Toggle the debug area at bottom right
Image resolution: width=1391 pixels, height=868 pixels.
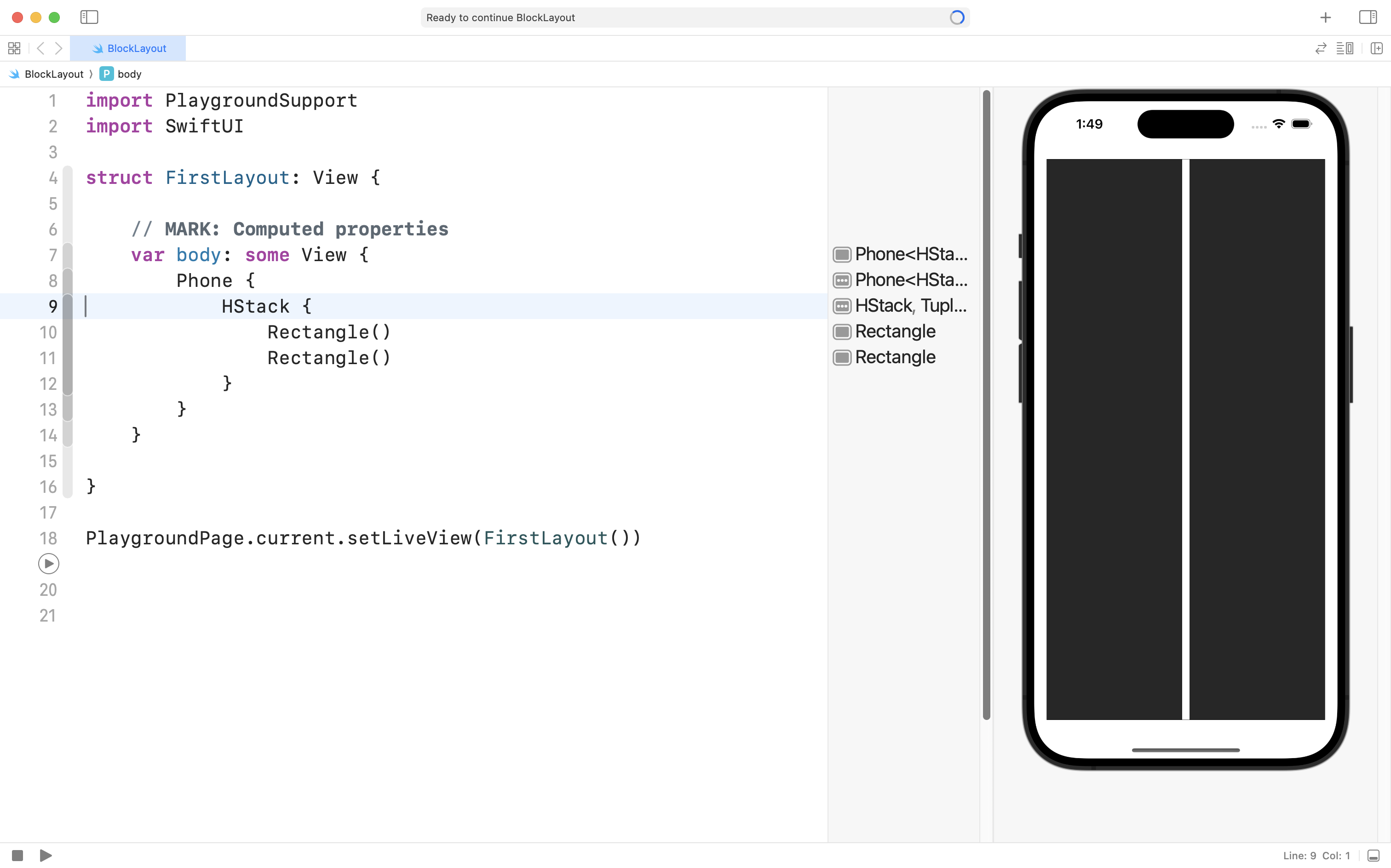click(1373, 856)
